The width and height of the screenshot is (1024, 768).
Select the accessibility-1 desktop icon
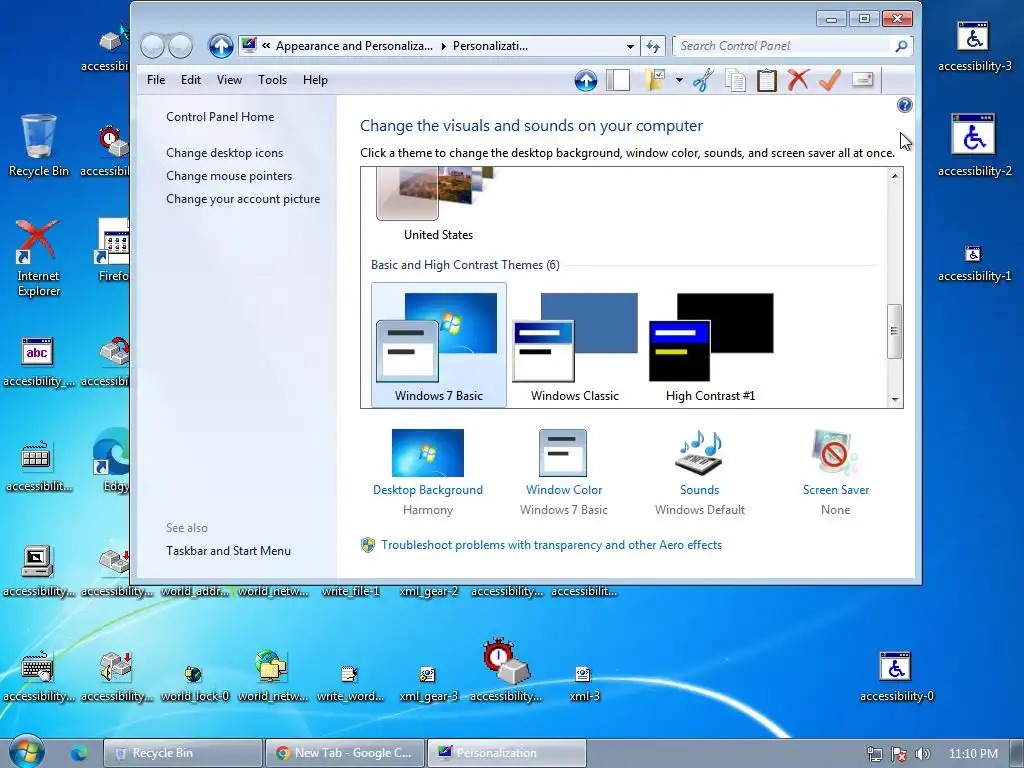click(x=974, y=263)
